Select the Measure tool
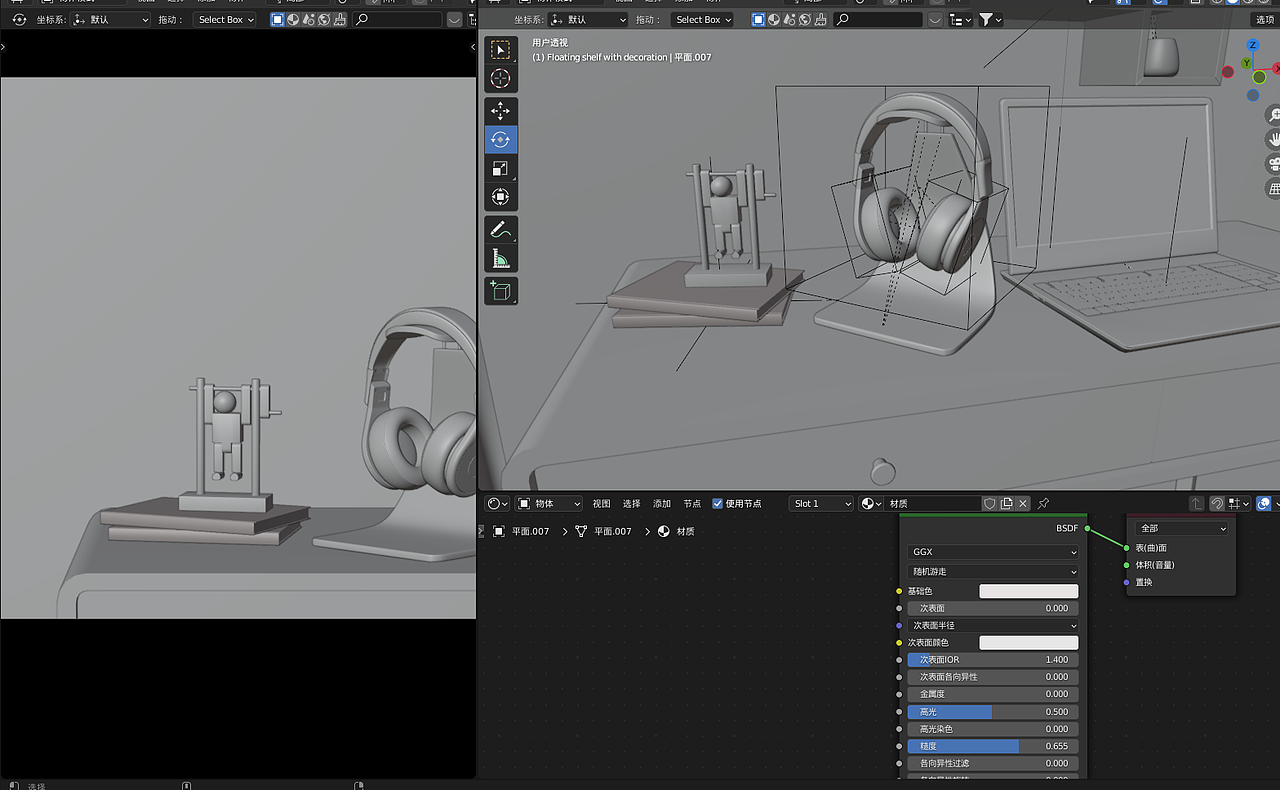 click(x=500, y=257)
